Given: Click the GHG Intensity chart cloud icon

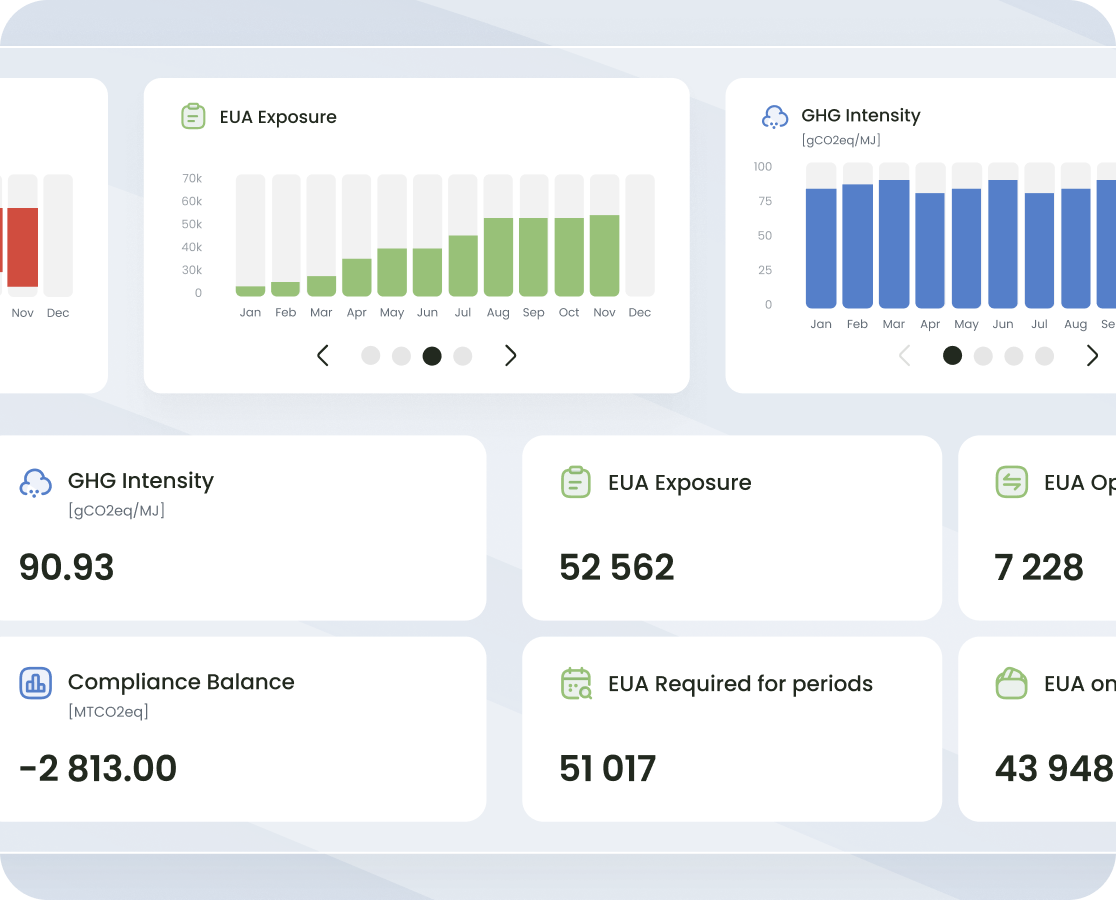Looking at the screenshot, I should click(x=775, y=117).
